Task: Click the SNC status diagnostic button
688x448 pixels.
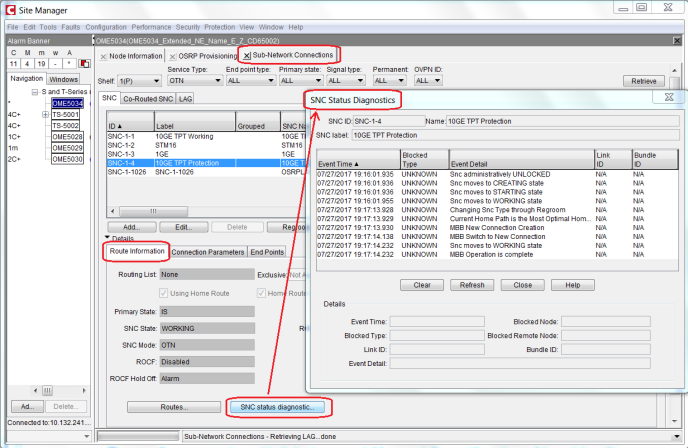Action: (276, 407)
